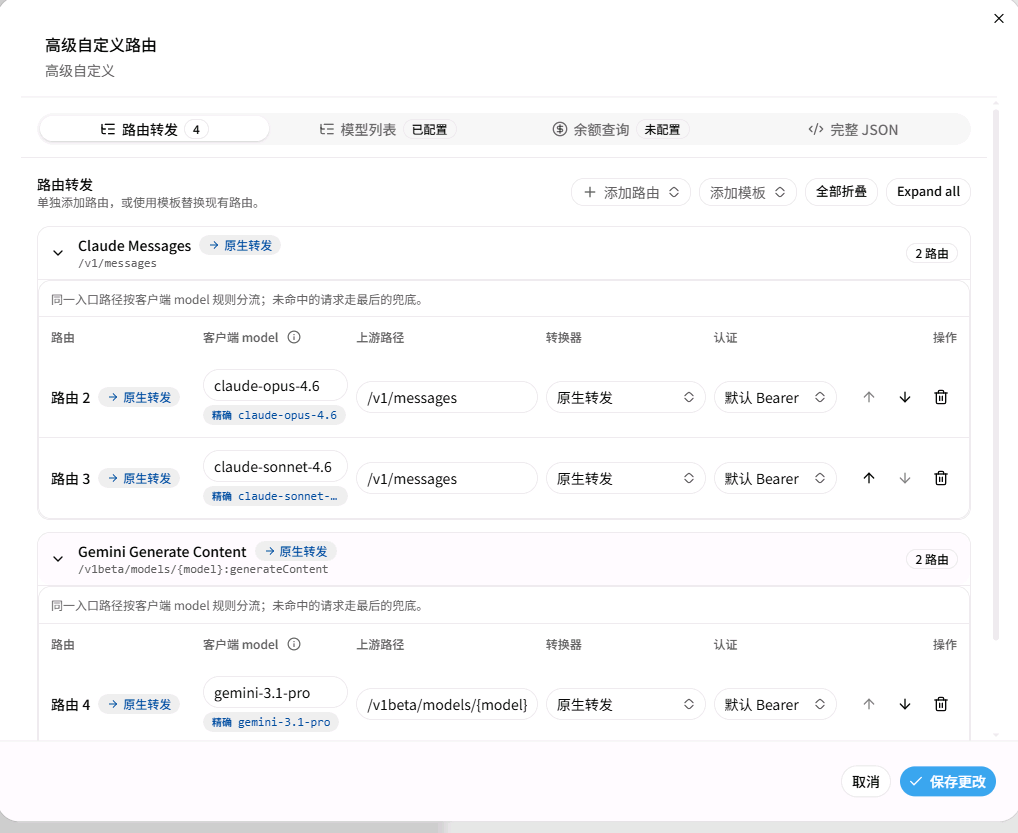Click the 原生转发 tag on 路由 2
The height and width of the screenshot is (833, 1018).
coord(139,397)
